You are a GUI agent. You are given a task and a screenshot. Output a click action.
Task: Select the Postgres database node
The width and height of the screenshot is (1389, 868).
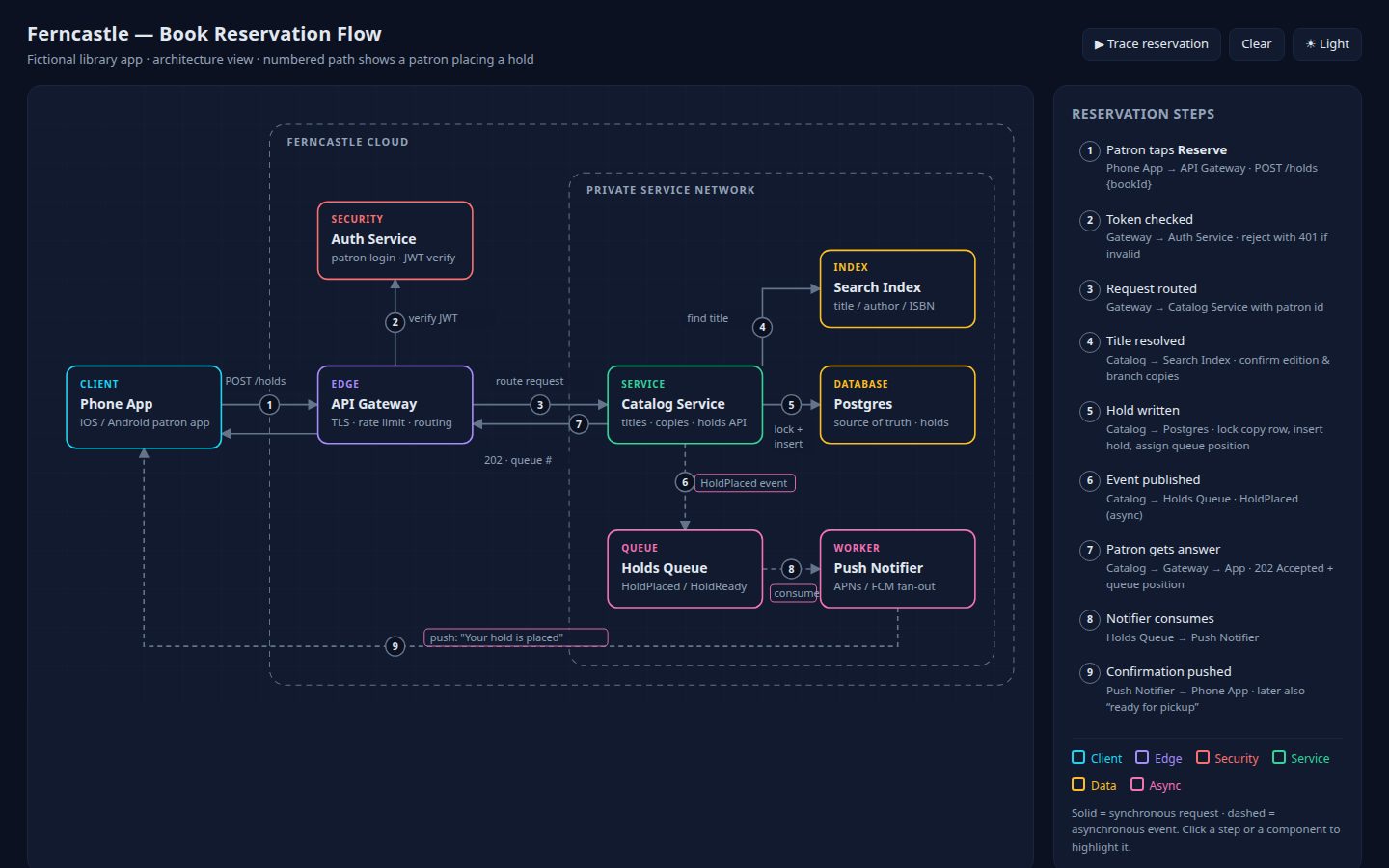897,405
